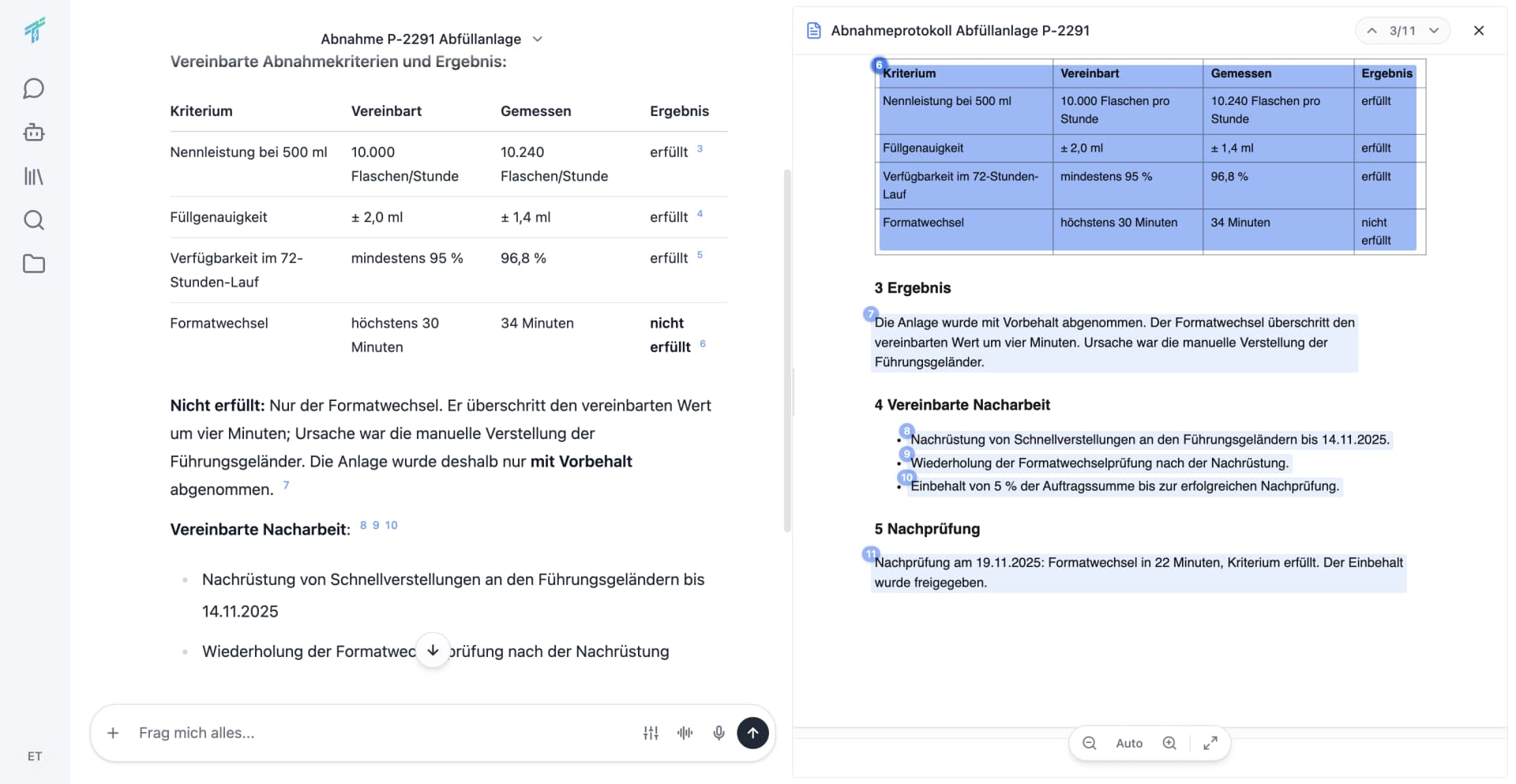
Task: Click citation 4 in Füllgenauigkeit row
Action: pyautogui.click(x=700, y=214)
